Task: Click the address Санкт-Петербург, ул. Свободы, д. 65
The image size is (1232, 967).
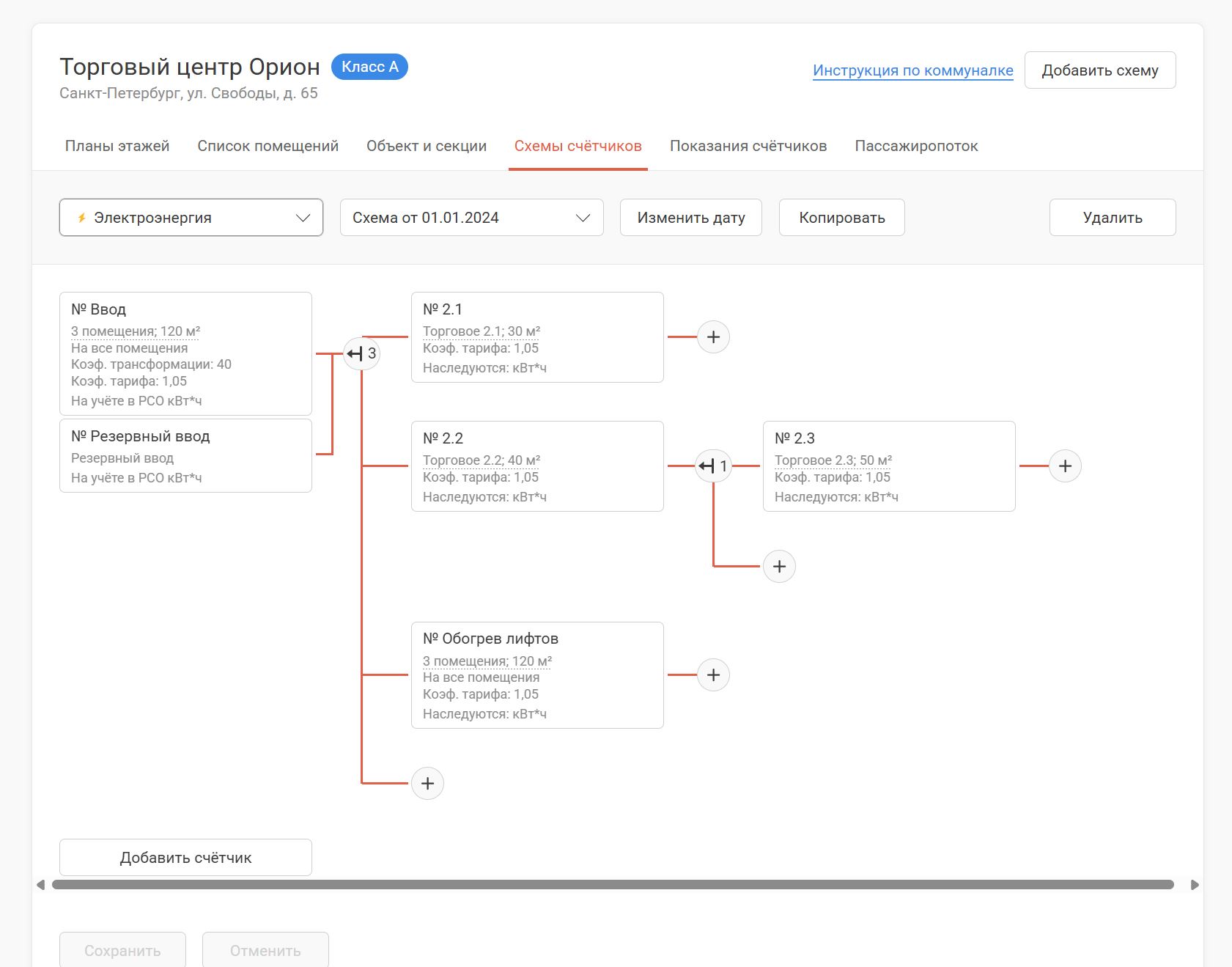Action: pos(188,93)
